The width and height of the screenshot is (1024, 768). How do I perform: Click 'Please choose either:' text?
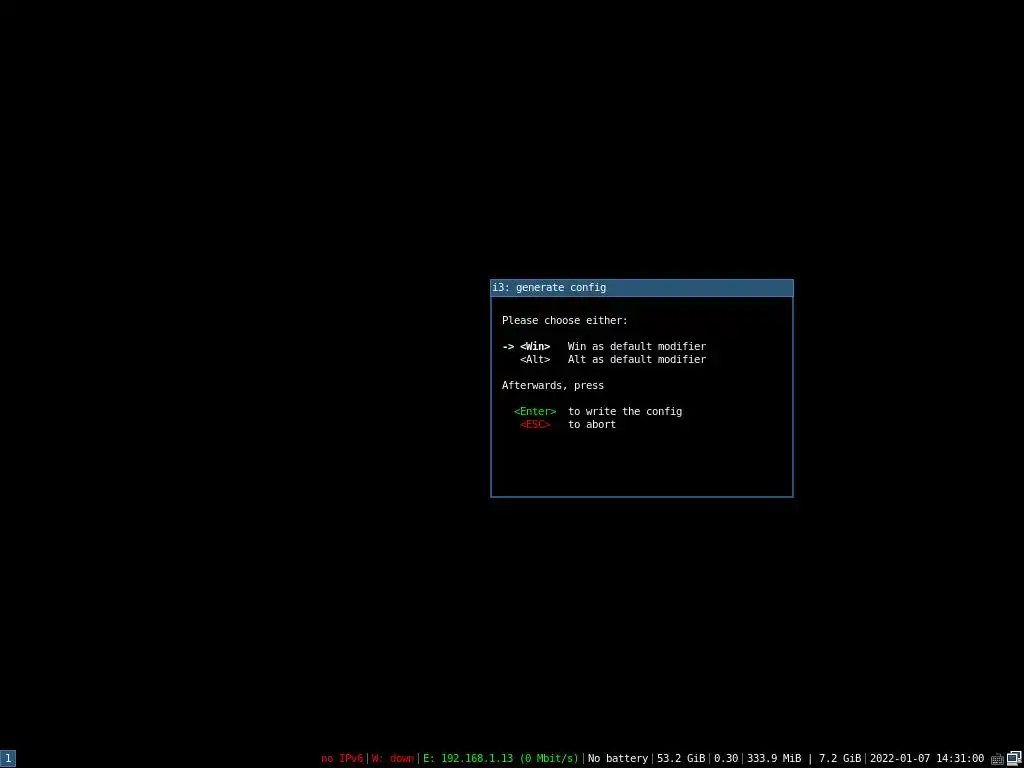[x=565, y=321]
